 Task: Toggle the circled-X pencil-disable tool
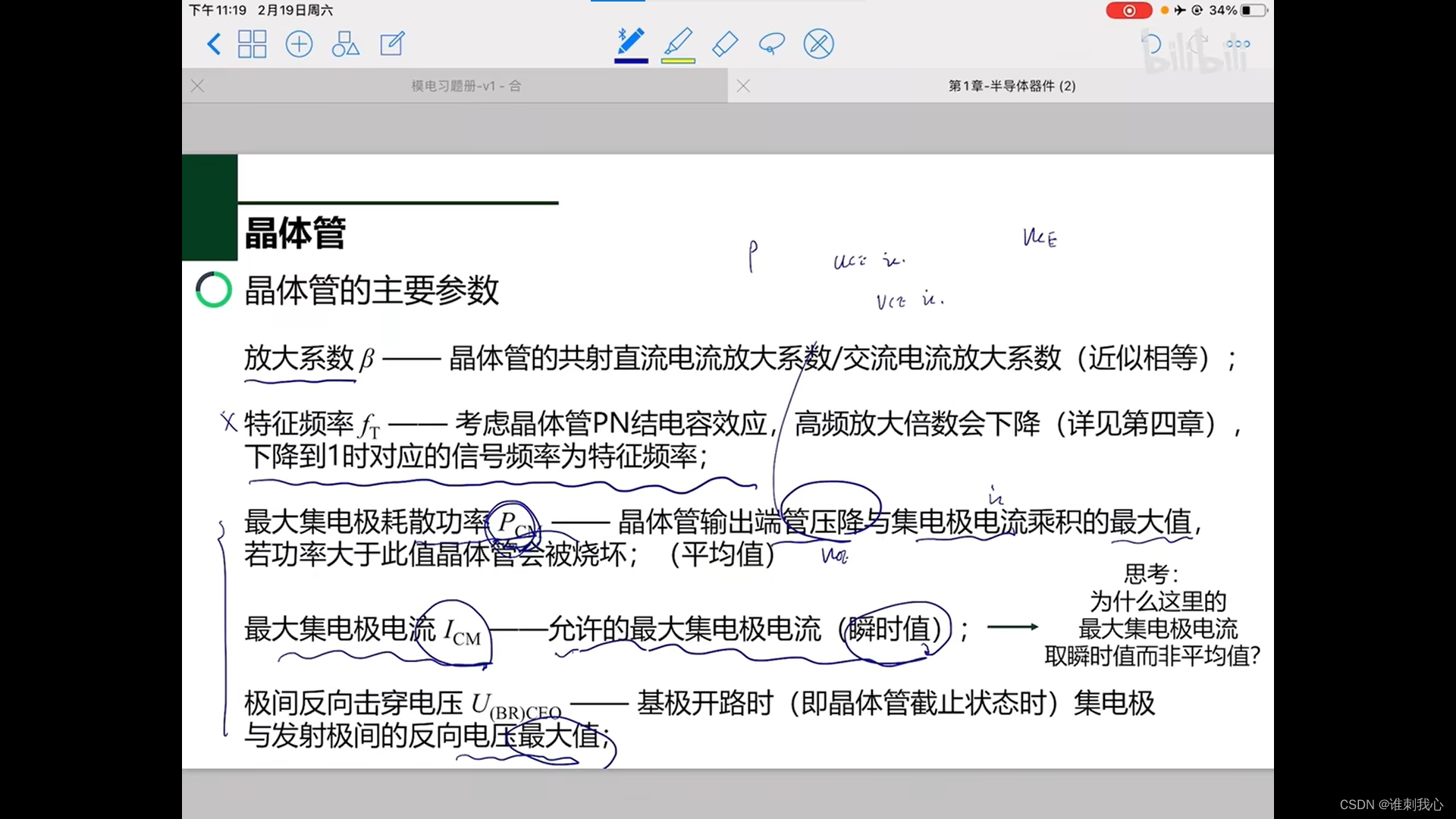pyautogui.click(x=818, y=44)
